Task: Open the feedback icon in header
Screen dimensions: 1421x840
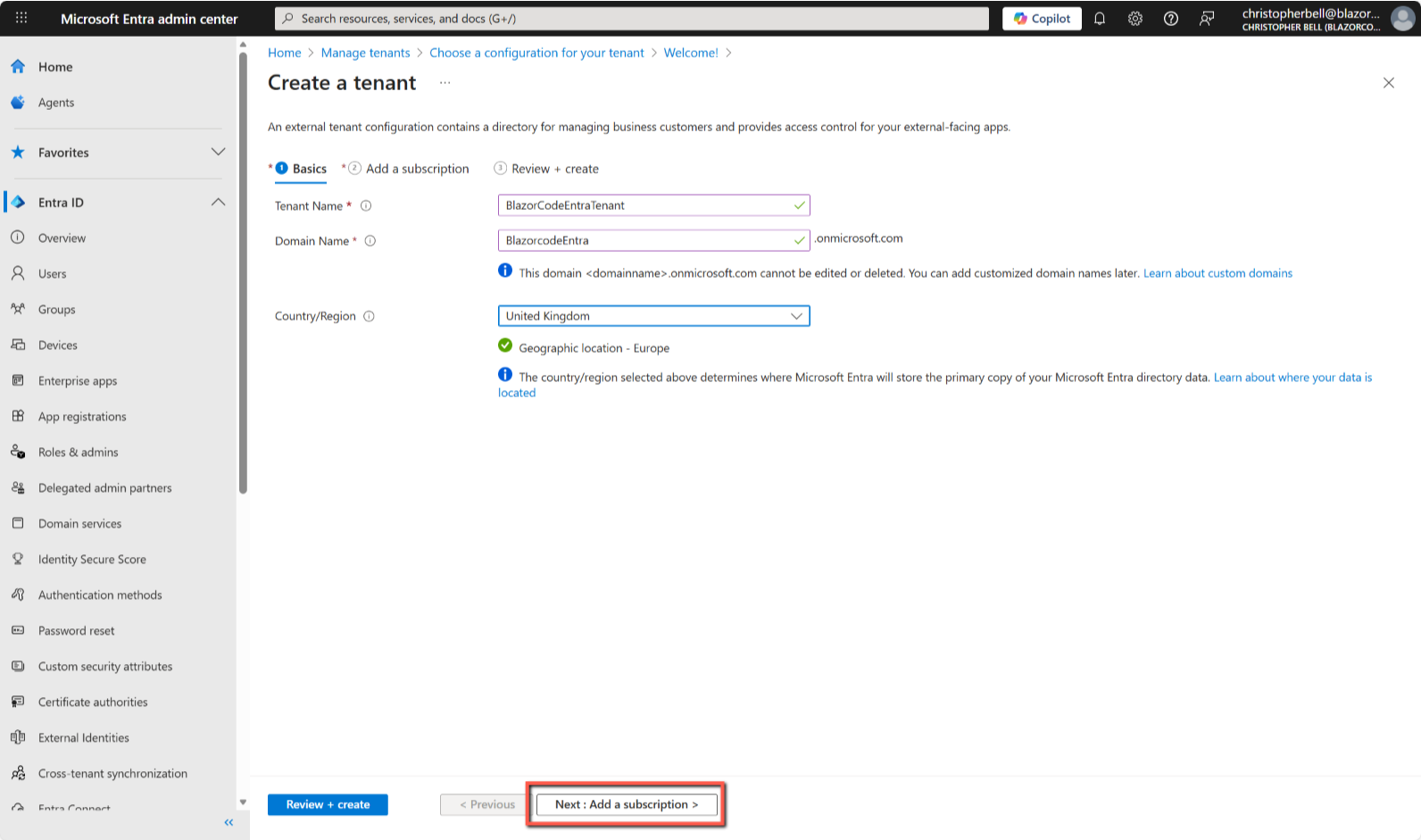Action: [x=1207, y=19]
